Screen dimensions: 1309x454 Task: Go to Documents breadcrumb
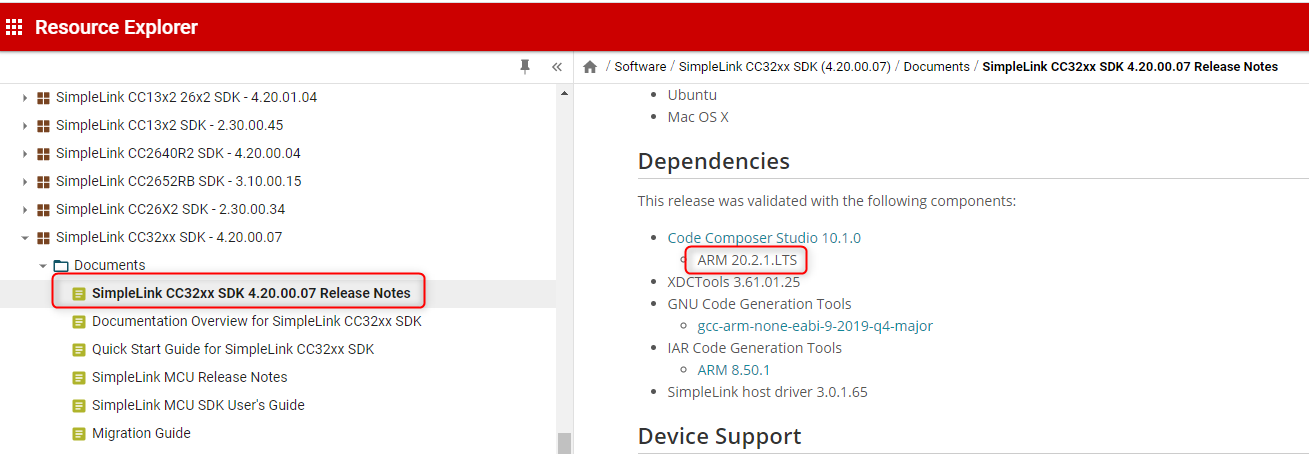pyautogui.click(x=937, y=67)
